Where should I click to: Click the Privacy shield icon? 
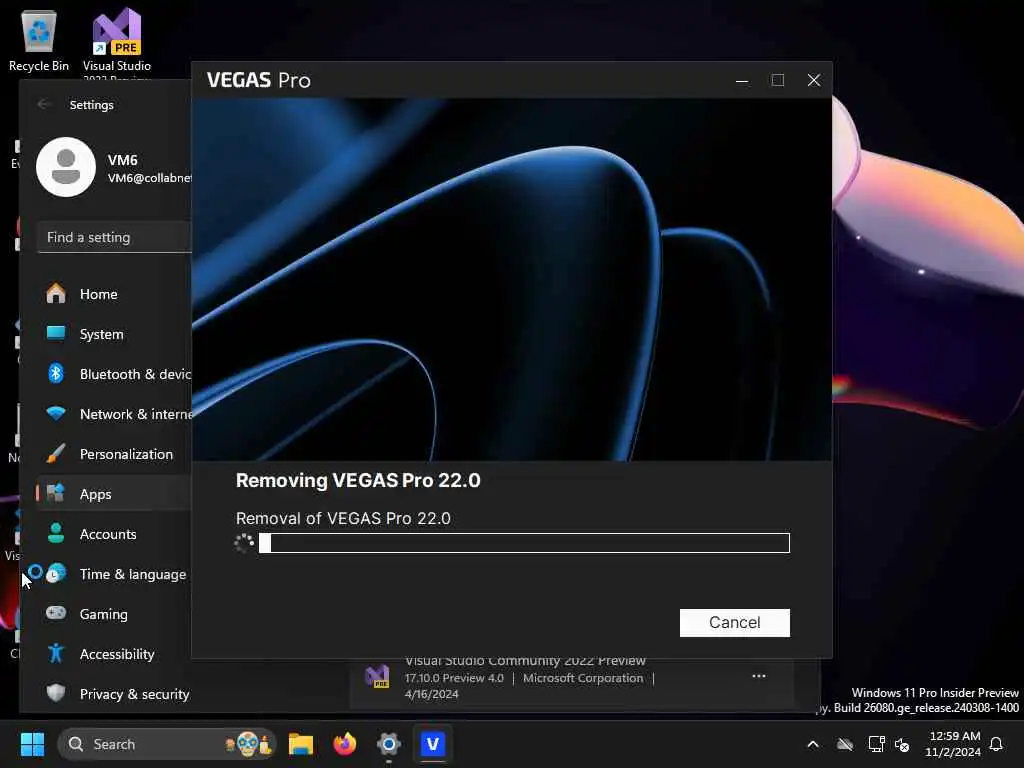pyautogui.click(x=56, y=693)
